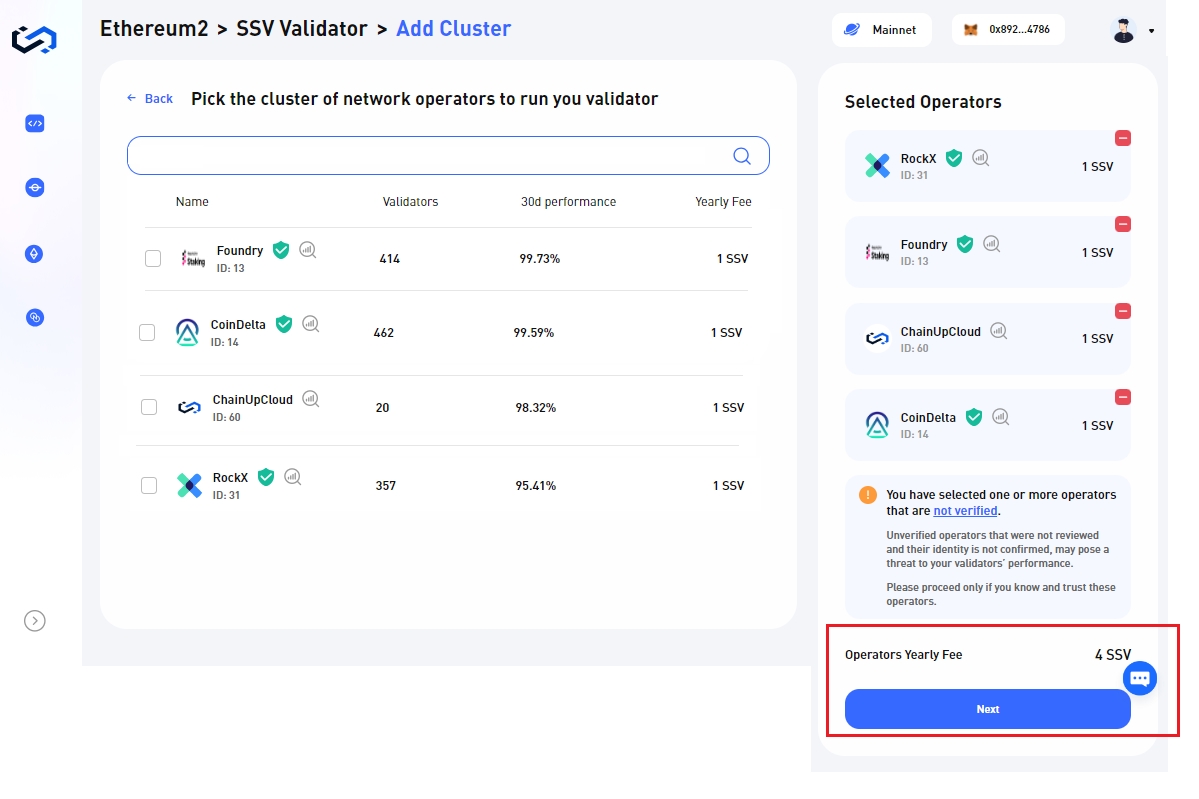Open the live chat bubble widget
Screen dimensions: 1199x799
pos(1140,679)
